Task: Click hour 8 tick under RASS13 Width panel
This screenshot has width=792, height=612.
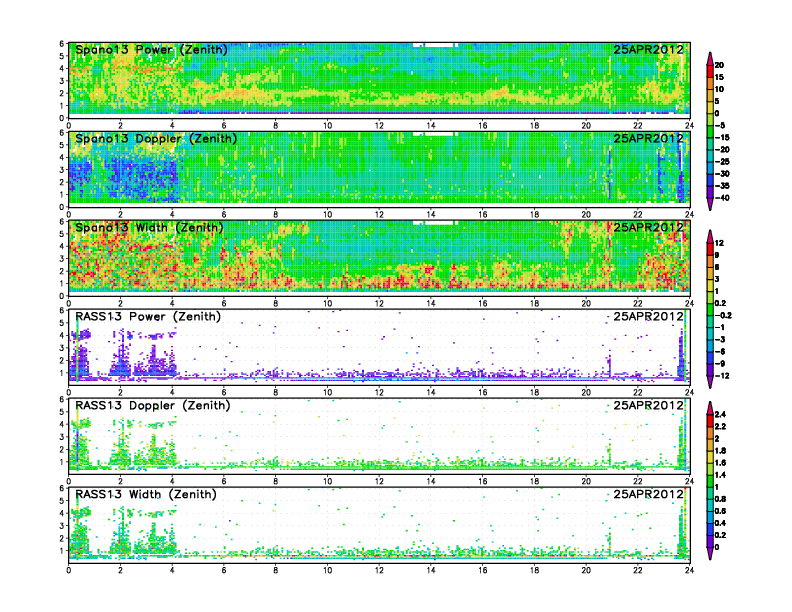Action: point(276,570)
